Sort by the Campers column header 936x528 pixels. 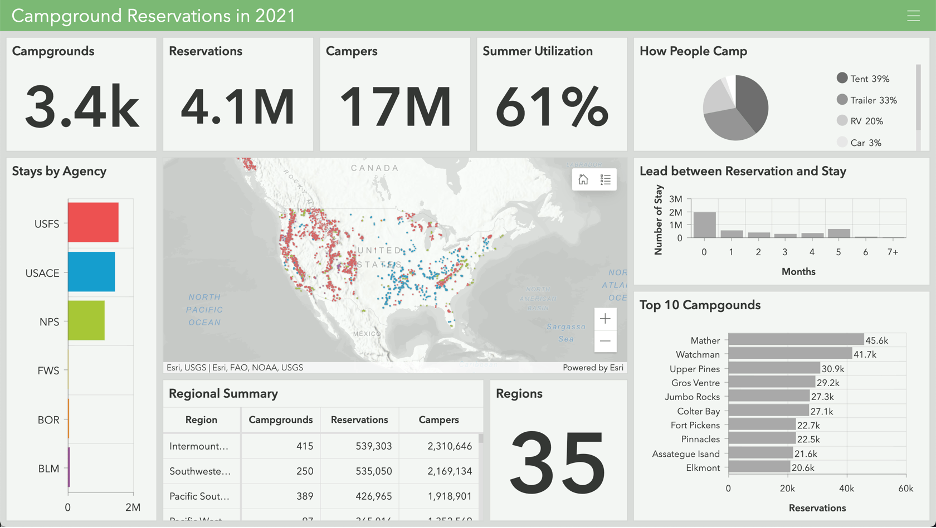coord(439,420)
